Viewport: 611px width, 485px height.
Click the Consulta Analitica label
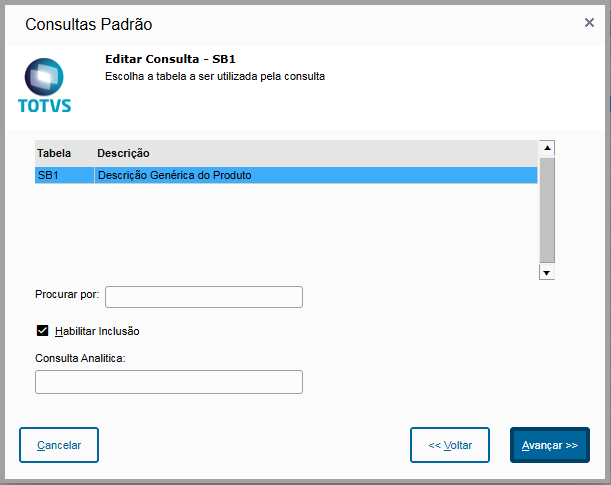pyautogui.click(x=80, y=358)
